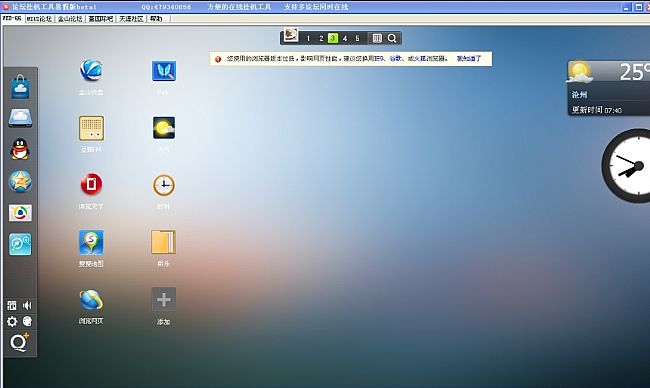Open the App Market shopping bag icon
The height and width of the screenshot is (388, 650).
(x=20, y=87)
